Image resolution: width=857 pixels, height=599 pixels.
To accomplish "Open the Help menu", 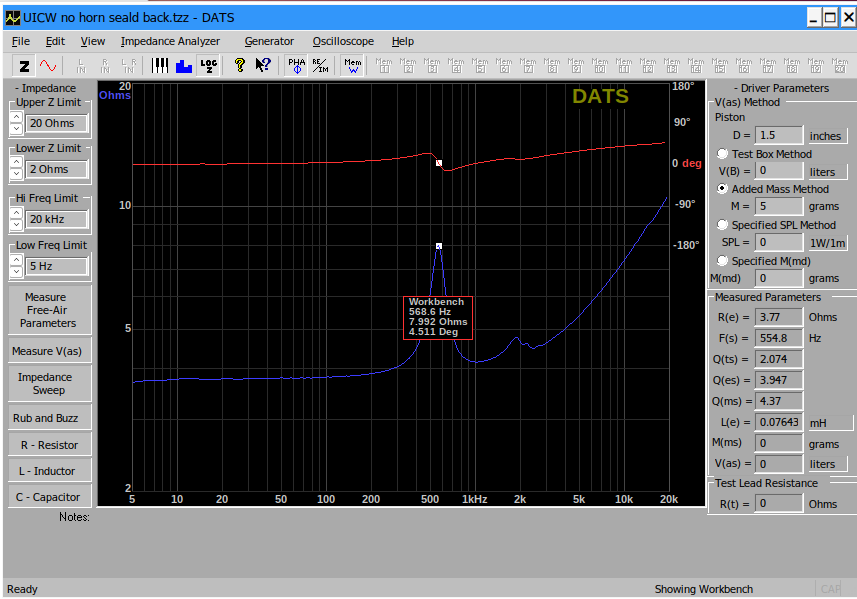I will coord(403,42).
